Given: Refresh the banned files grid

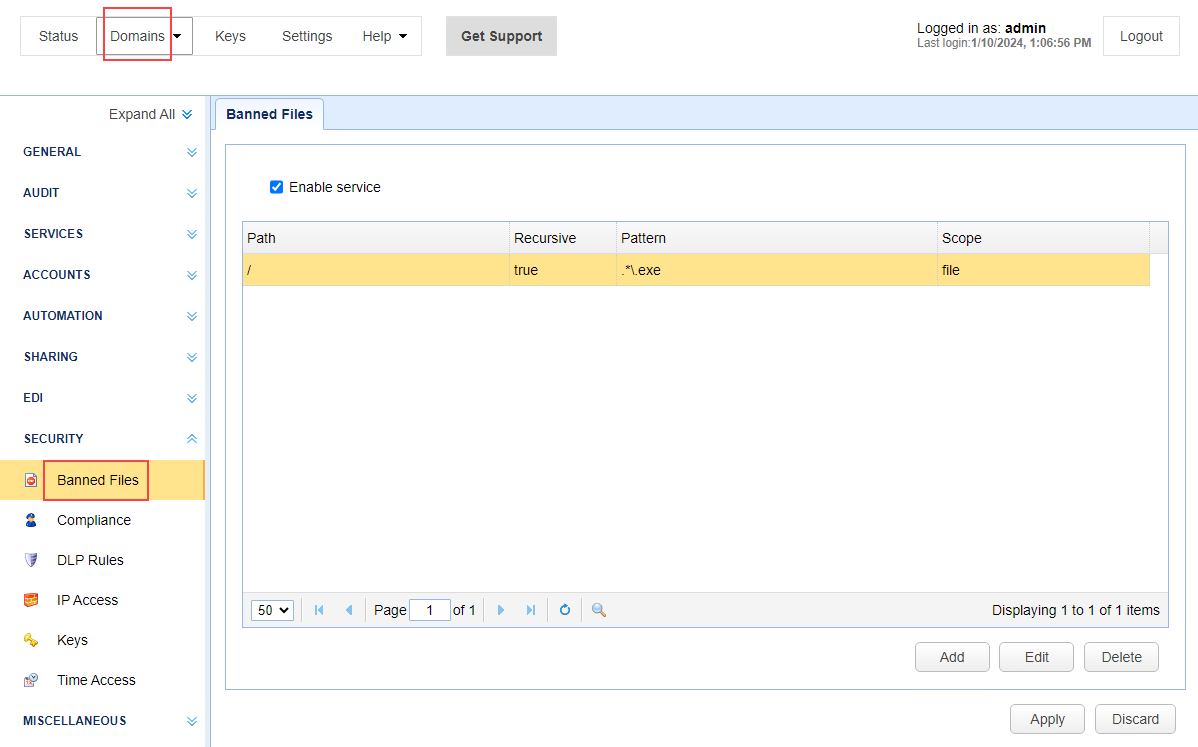Looking at the screenshot, I should click(565, 610).
